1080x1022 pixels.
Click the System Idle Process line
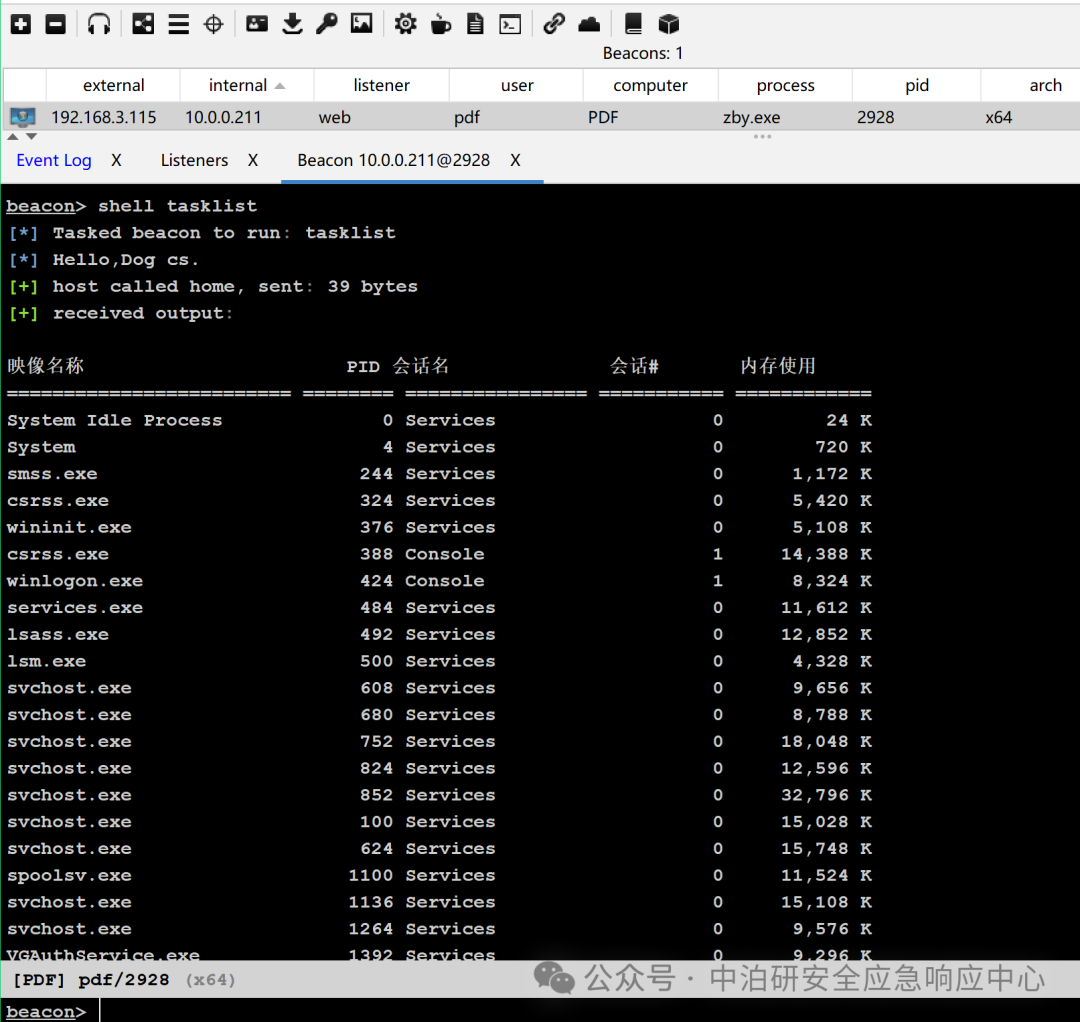(439, 420)
